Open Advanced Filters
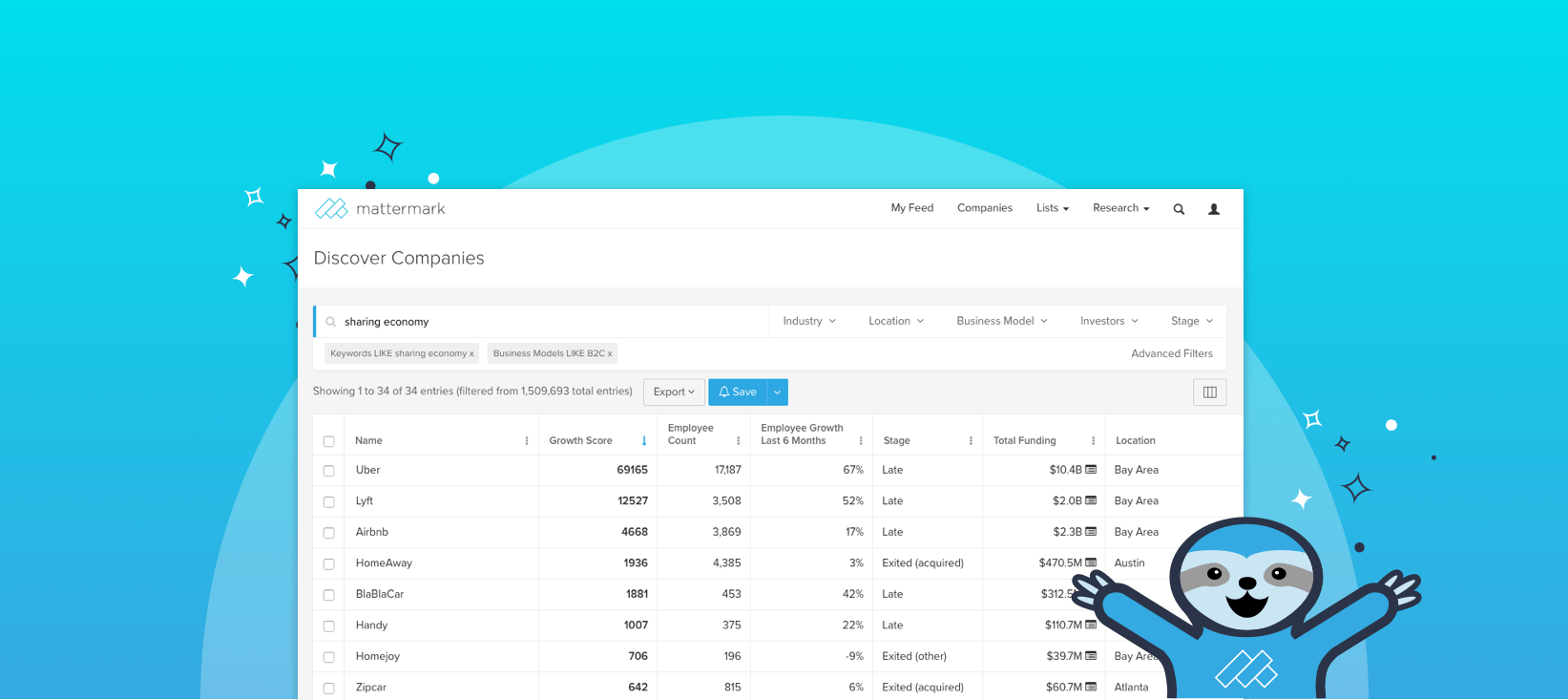This screenshot has width=1568, height=700. click(x=1172, y=353)
